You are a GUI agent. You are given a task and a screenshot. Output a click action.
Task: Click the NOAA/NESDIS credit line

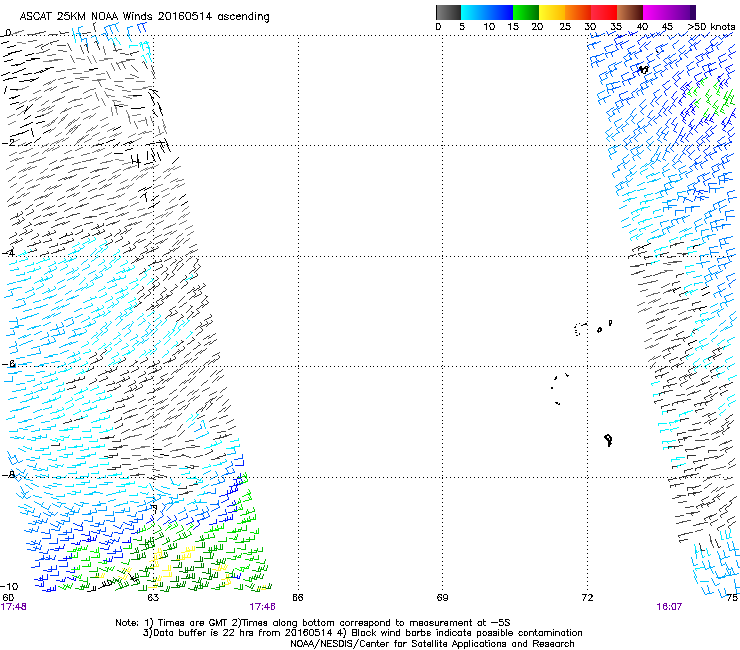pyautogui.click(x=432, y=644)
